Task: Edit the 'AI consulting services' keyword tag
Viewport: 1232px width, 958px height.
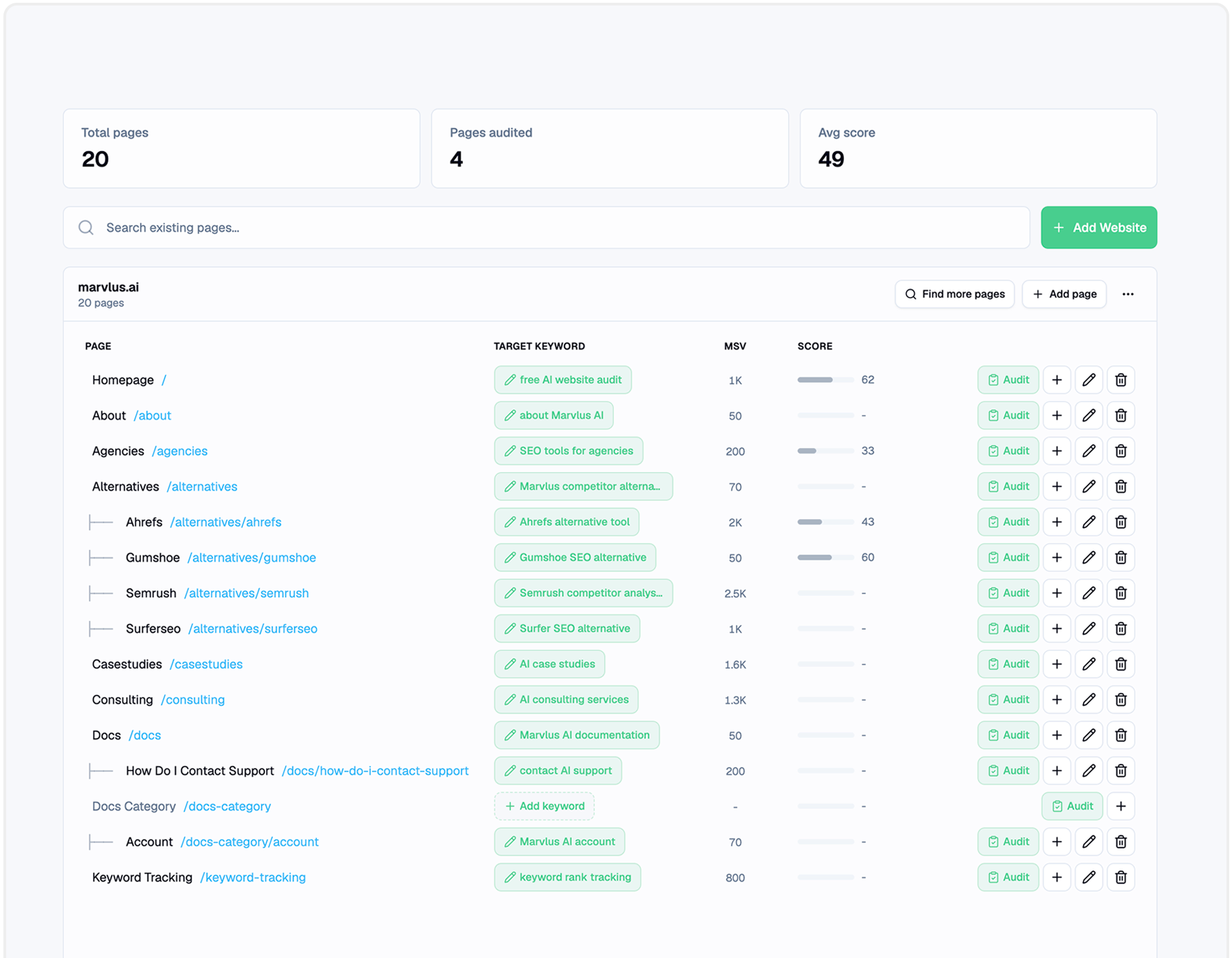Action: (x=566, y=700)
